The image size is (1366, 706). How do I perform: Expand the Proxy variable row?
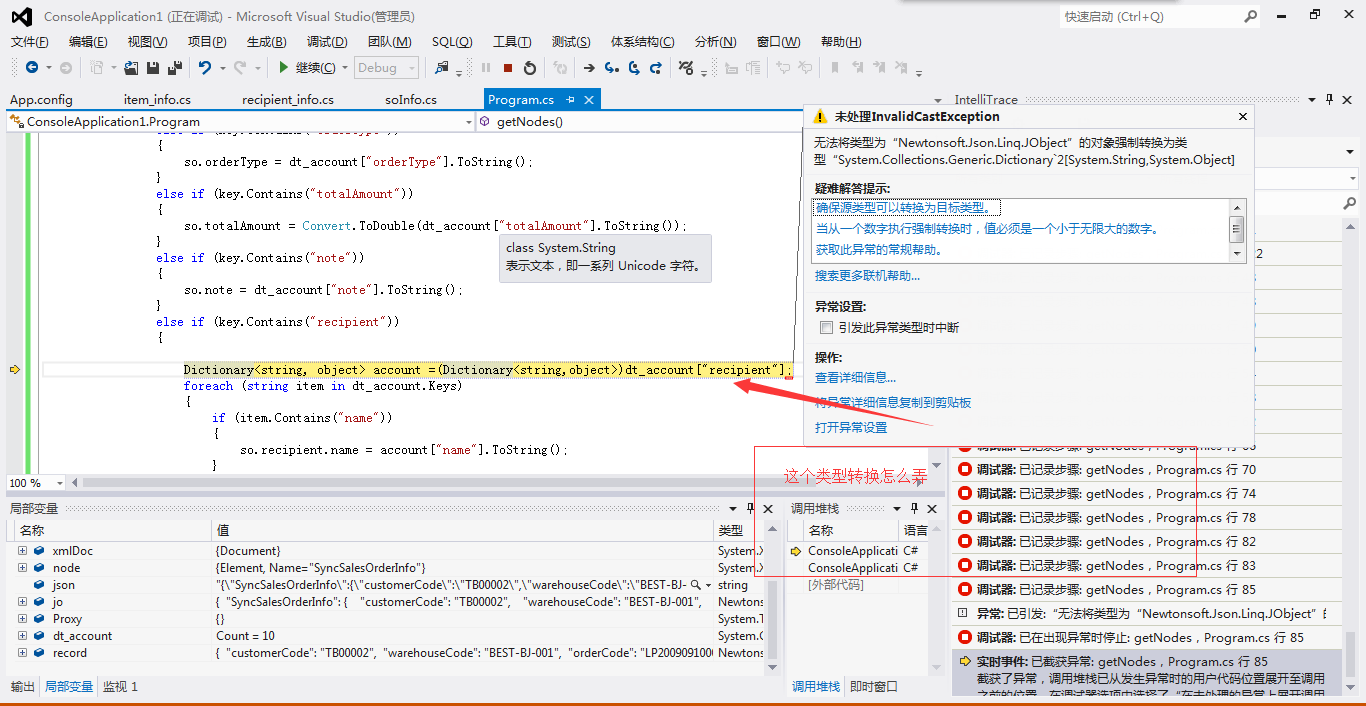click(x=22, y=619)
